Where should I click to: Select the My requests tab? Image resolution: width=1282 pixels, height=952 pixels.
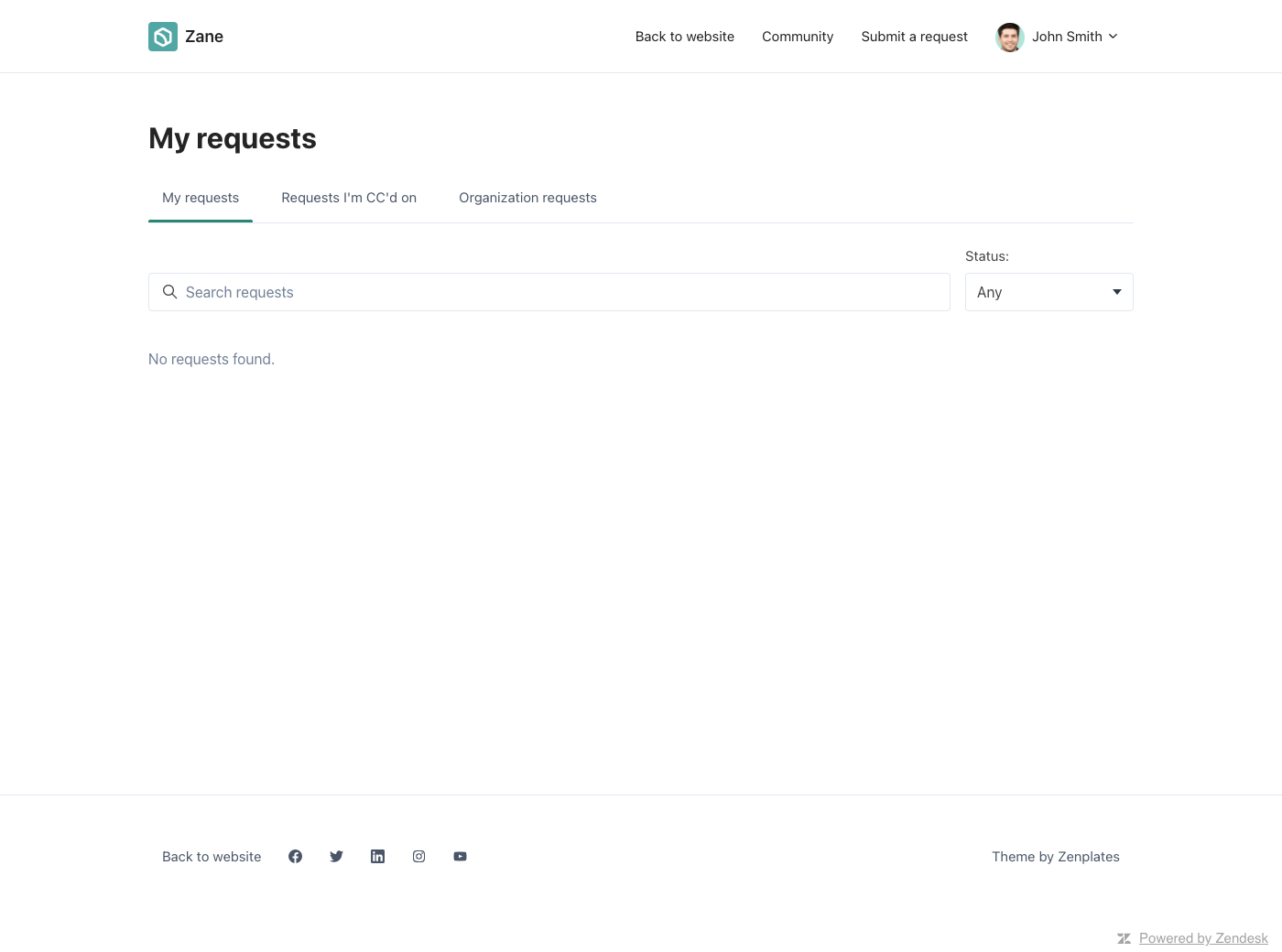click(x=201, y=198)
